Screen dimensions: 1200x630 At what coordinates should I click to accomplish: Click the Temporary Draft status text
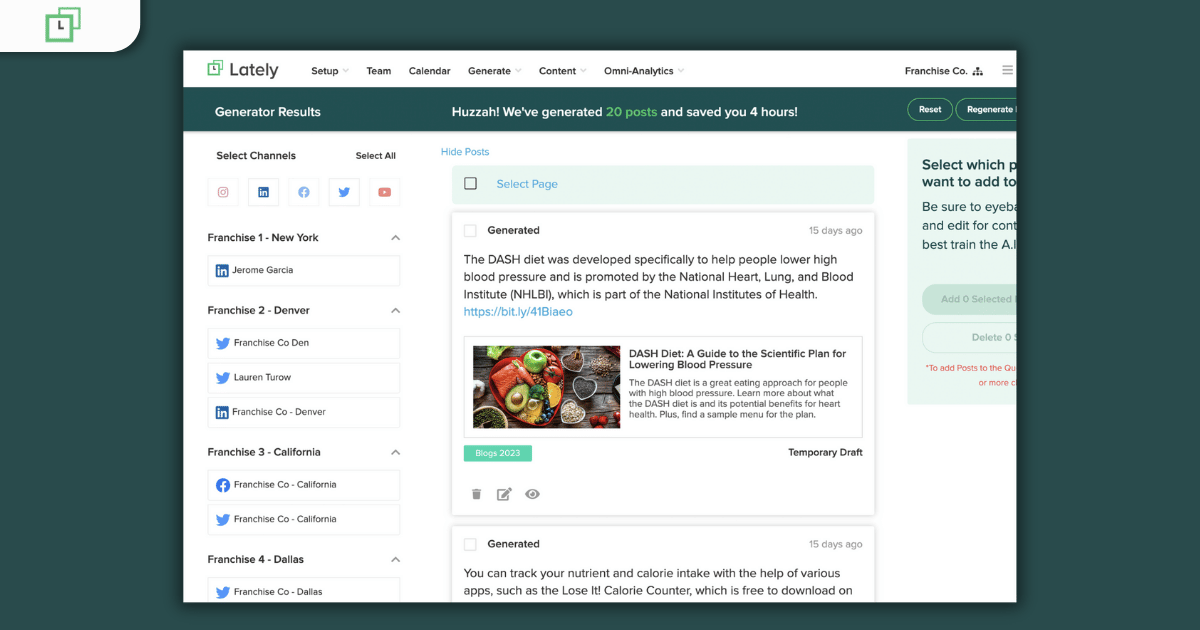point(825,453)
